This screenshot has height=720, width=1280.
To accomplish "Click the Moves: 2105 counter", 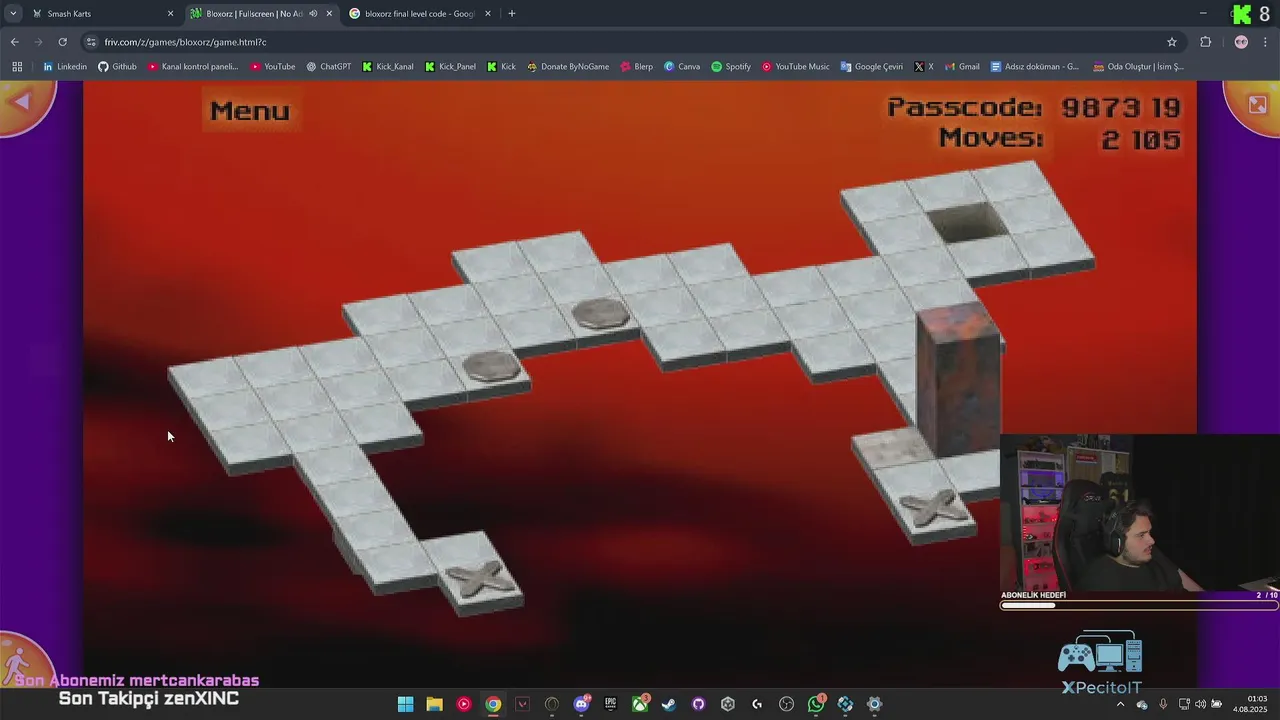I will [x=1059, y=139].
